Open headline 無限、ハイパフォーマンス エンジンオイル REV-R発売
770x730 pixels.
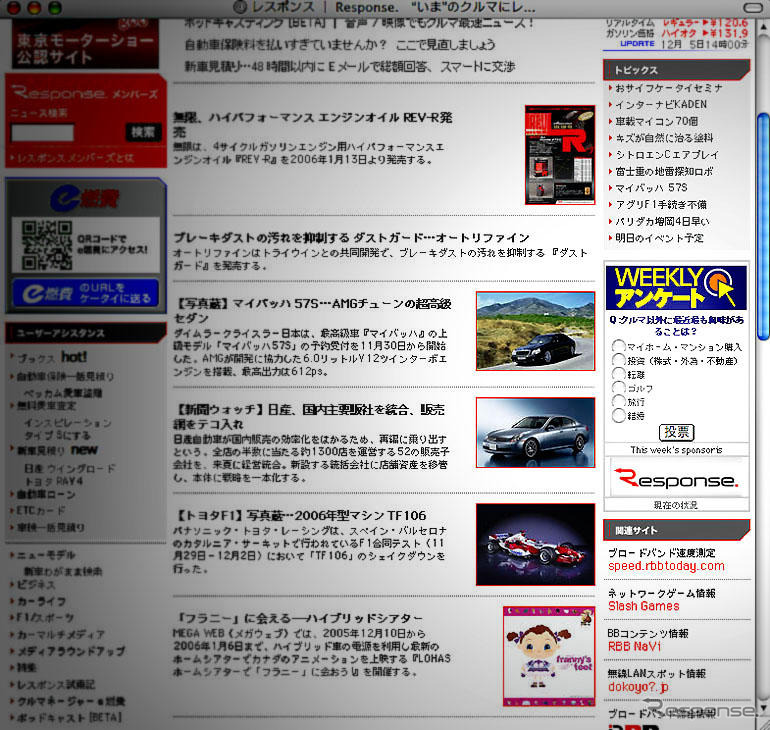coord(312,125)
